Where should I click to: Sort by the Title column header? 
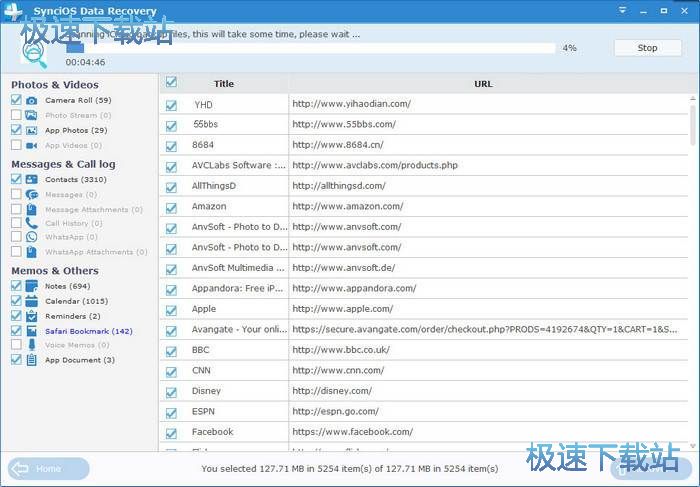click(x=224, y=83)
